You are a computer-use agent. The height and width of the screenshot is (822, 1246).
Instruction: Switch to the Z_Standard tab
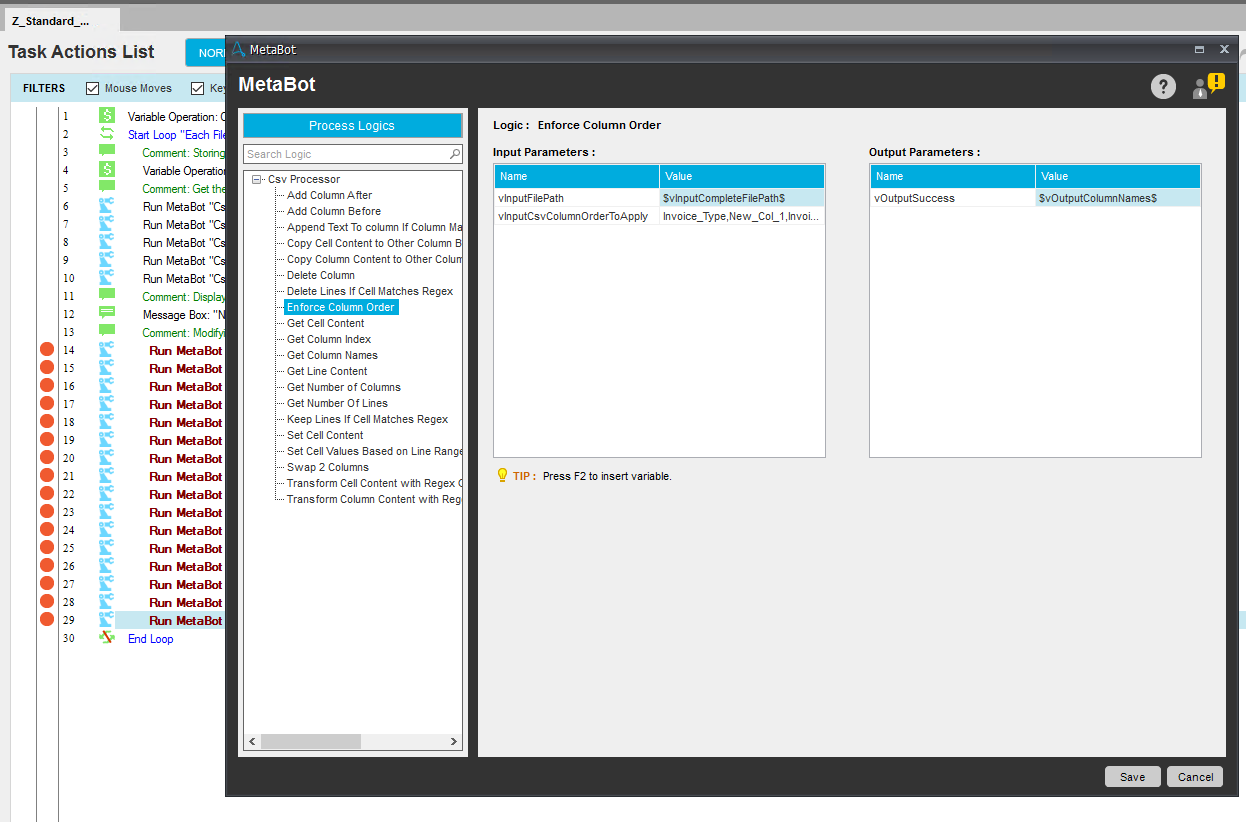61,20
